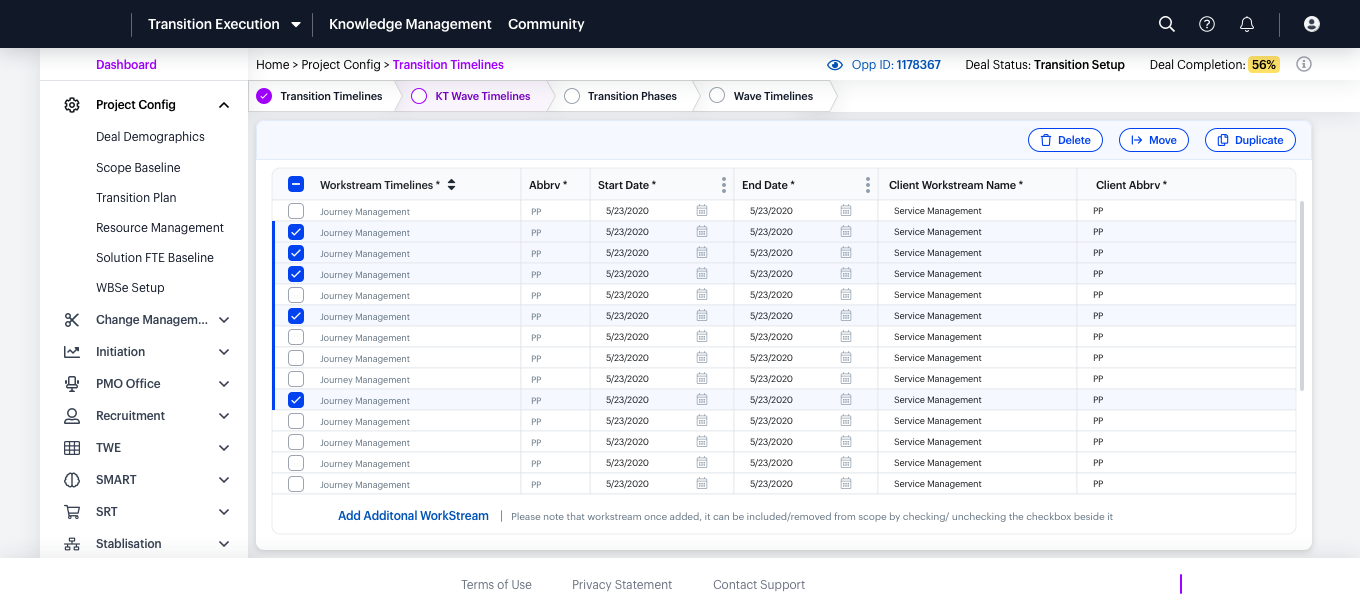Toggle the eye icon beside Opp ID
Viewport: 1360px width, 606px height.
tap(835, 65)
